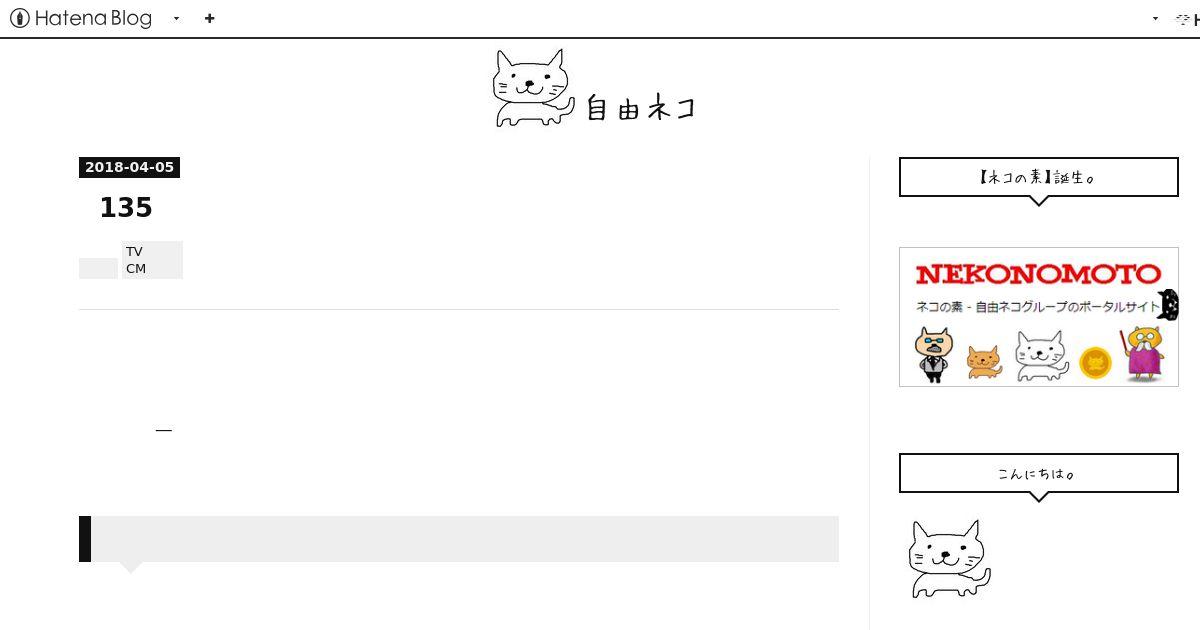Click the plus icon in top bar
The height and width of the screenshot is (630, 1200).
click(209, 18)
